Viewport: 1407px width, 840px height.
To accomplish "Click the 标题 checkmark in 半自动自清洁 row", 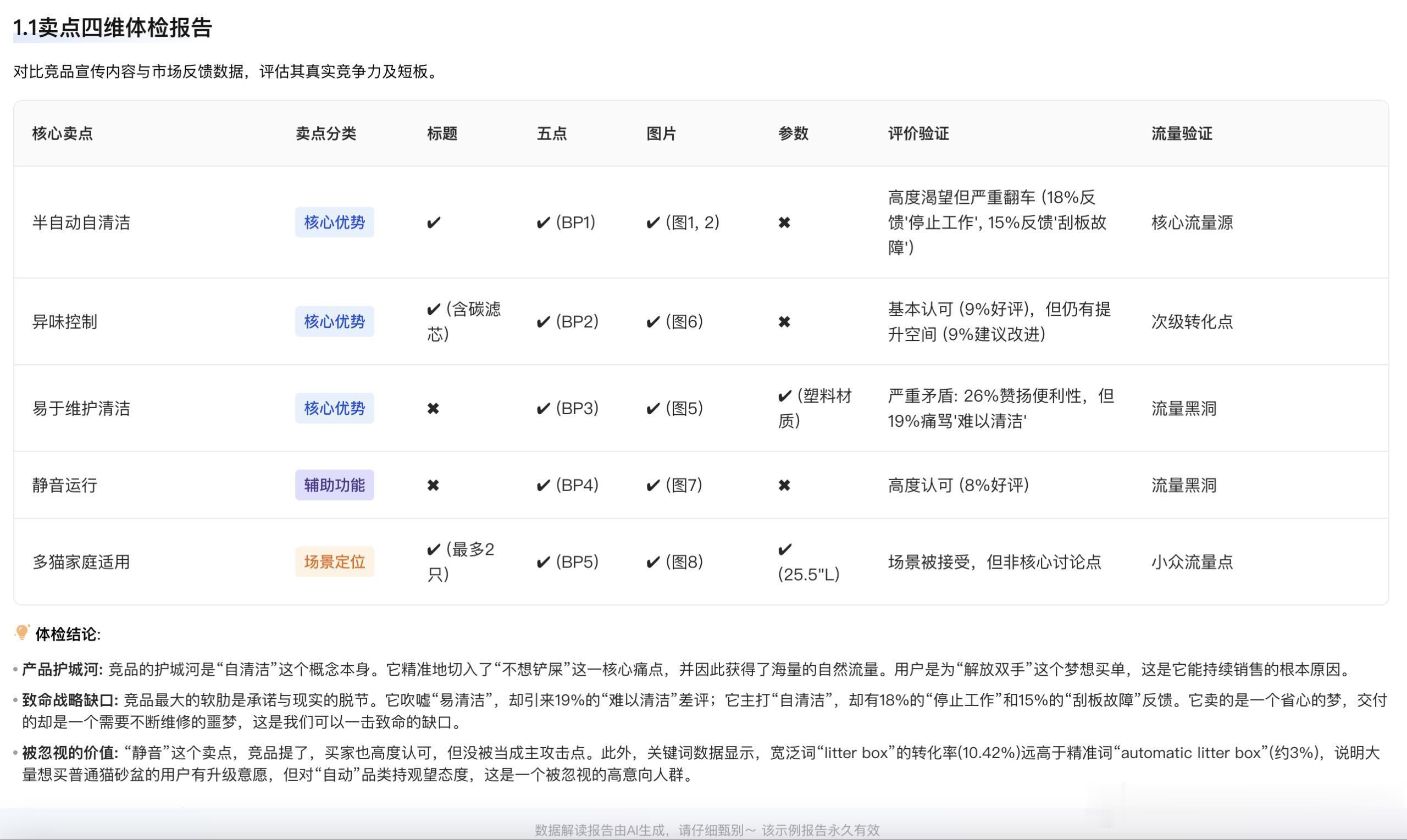I will tap(434, 222).
